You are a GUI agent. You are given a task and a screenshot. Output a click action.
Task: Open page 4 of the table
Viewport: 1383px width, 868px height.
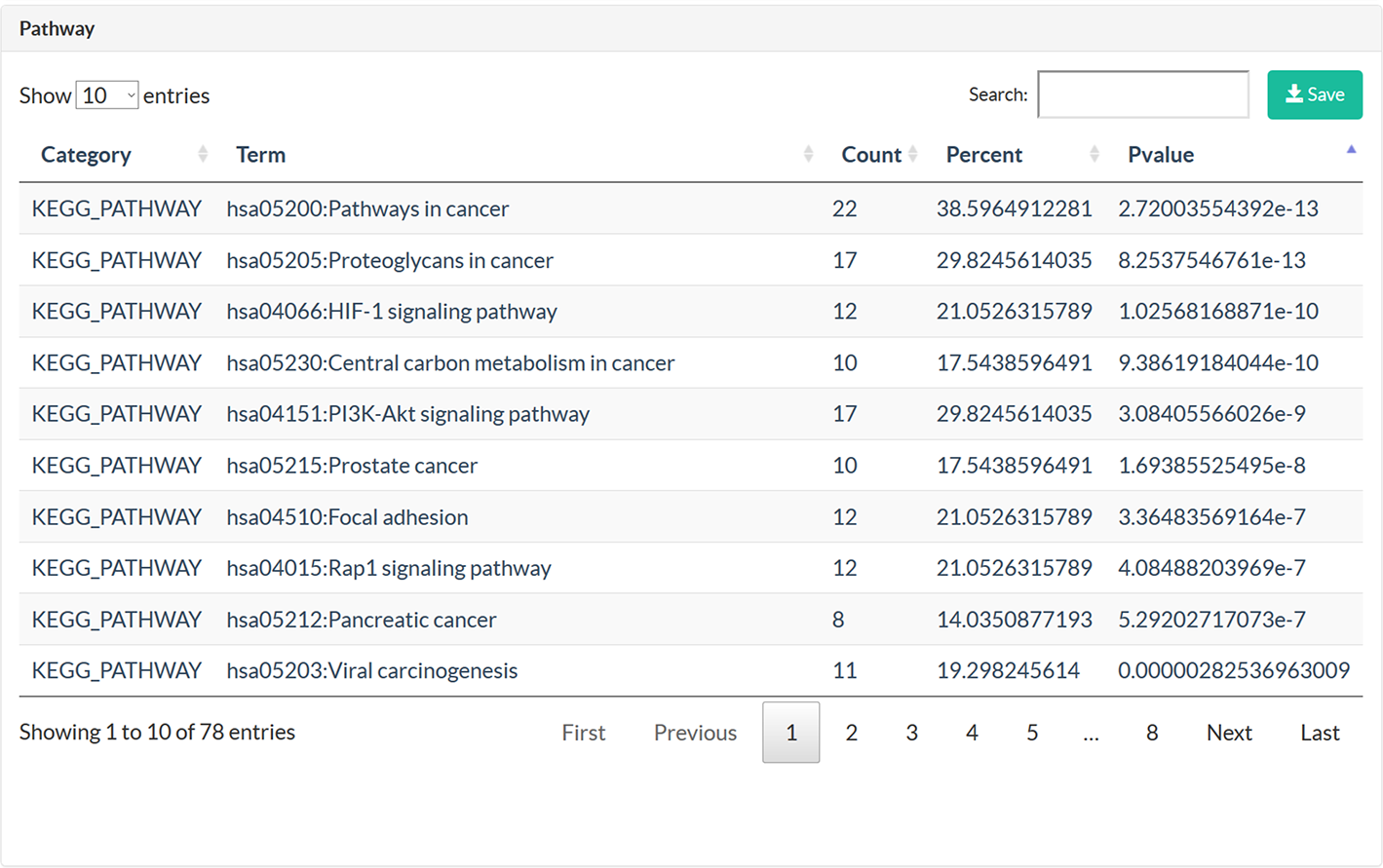coord(972,733)
